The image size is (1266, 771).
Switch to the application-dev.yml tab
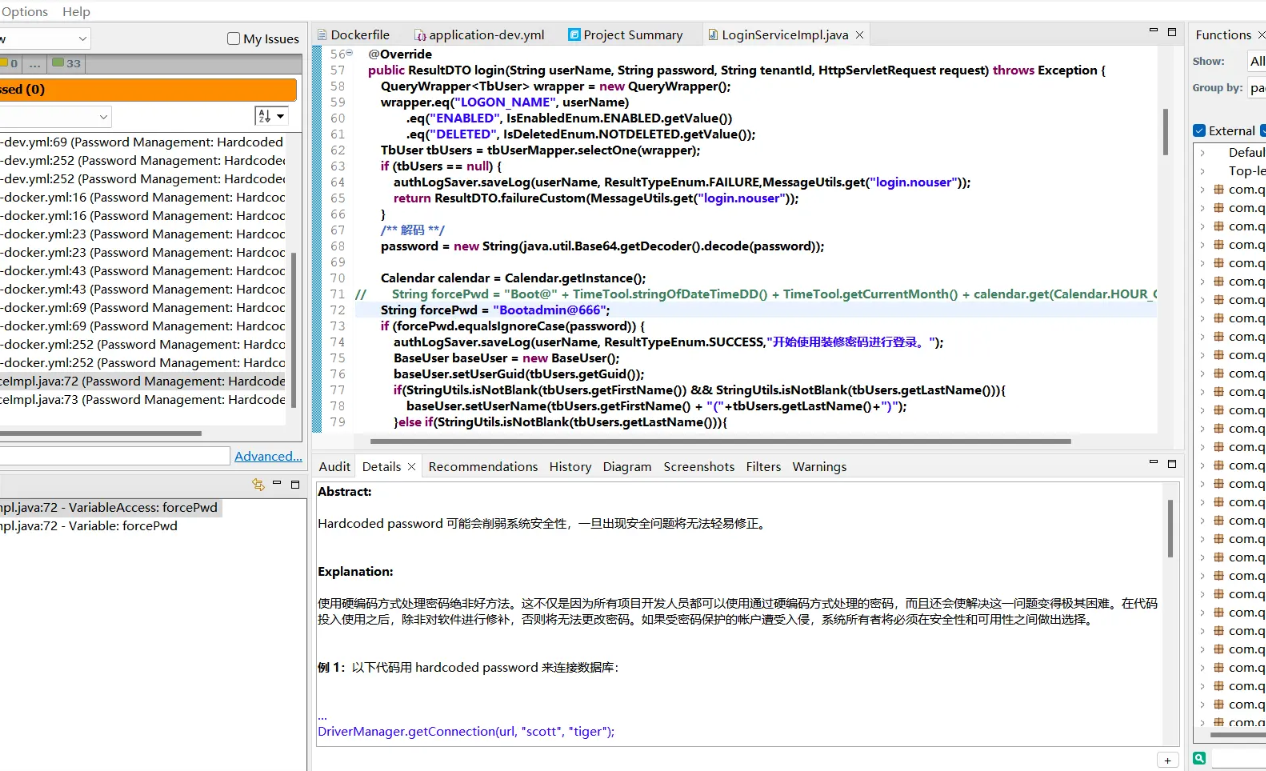(x=480, y=35)
